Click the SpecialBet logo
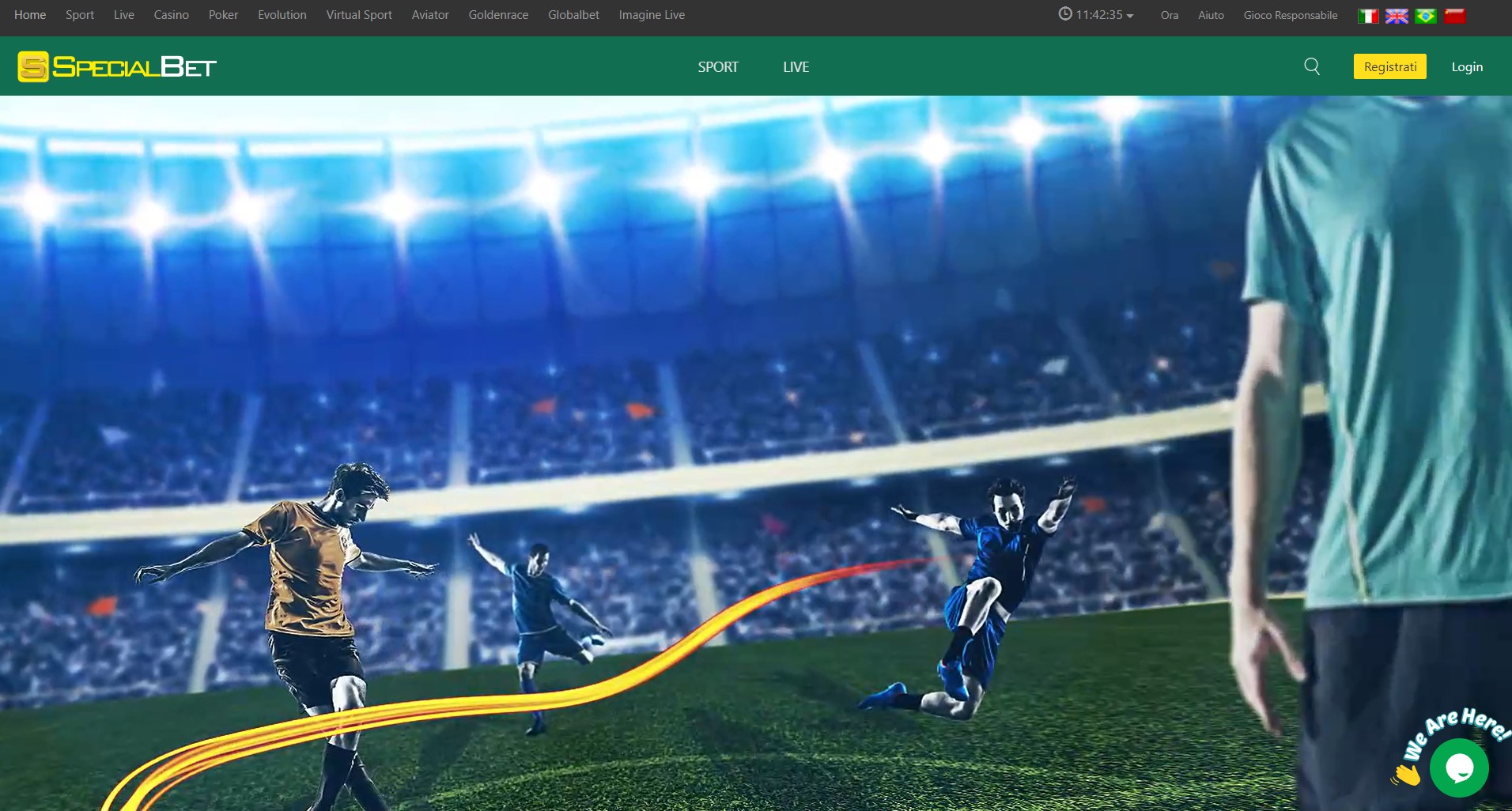 tap(117, 67)
